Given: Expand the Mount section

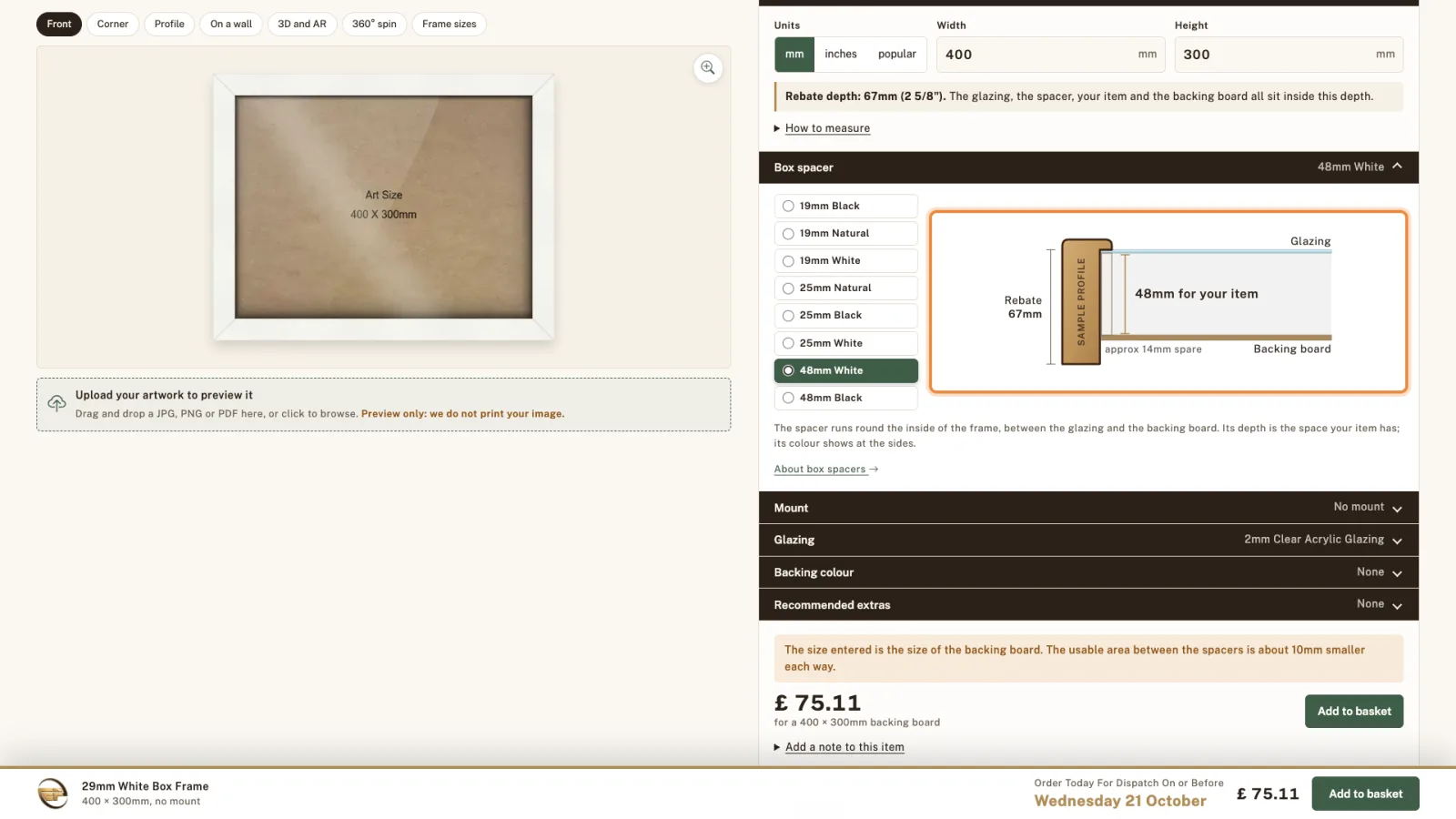Looking at the screenshot, I should tap(1088, 508).
